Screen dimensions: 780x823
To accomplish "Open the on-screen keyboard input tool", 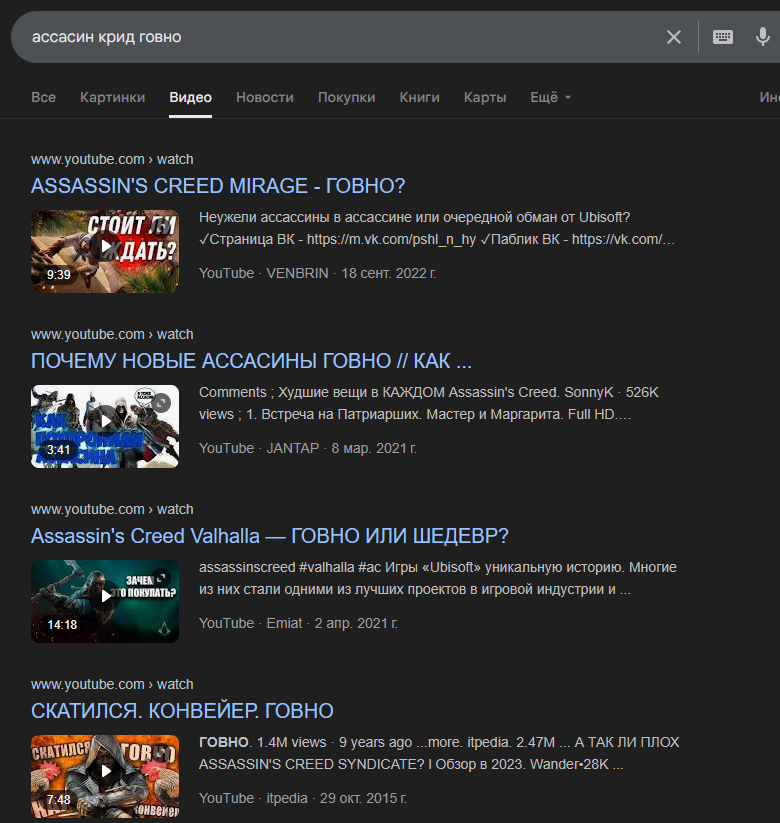I will tap(722, 37).
